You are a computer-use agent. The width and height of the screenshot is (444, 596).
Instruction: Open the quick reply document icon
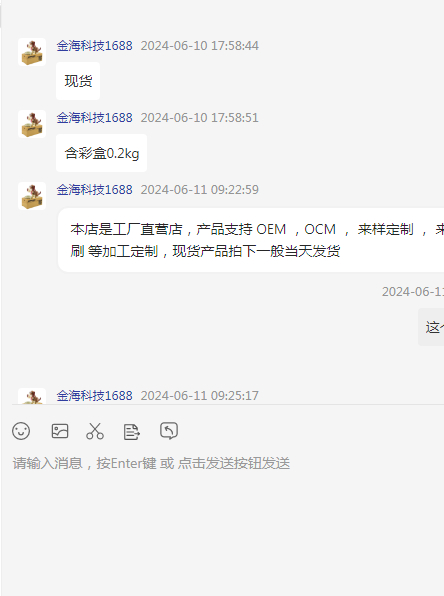point(132,432)
